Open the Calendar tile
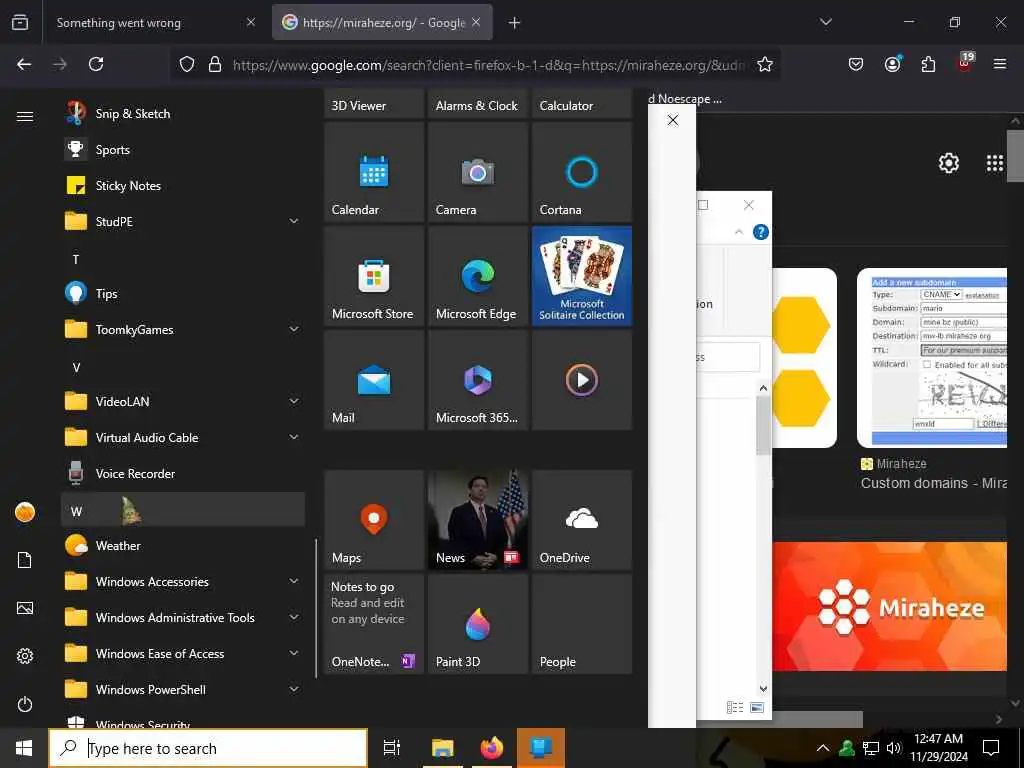The image size is (1024, 768). [374, 172]
